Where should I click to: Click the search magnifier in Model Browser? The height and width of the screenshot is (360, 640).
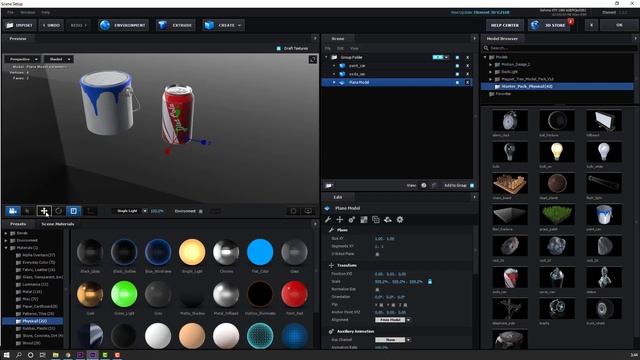pos(486,48)
